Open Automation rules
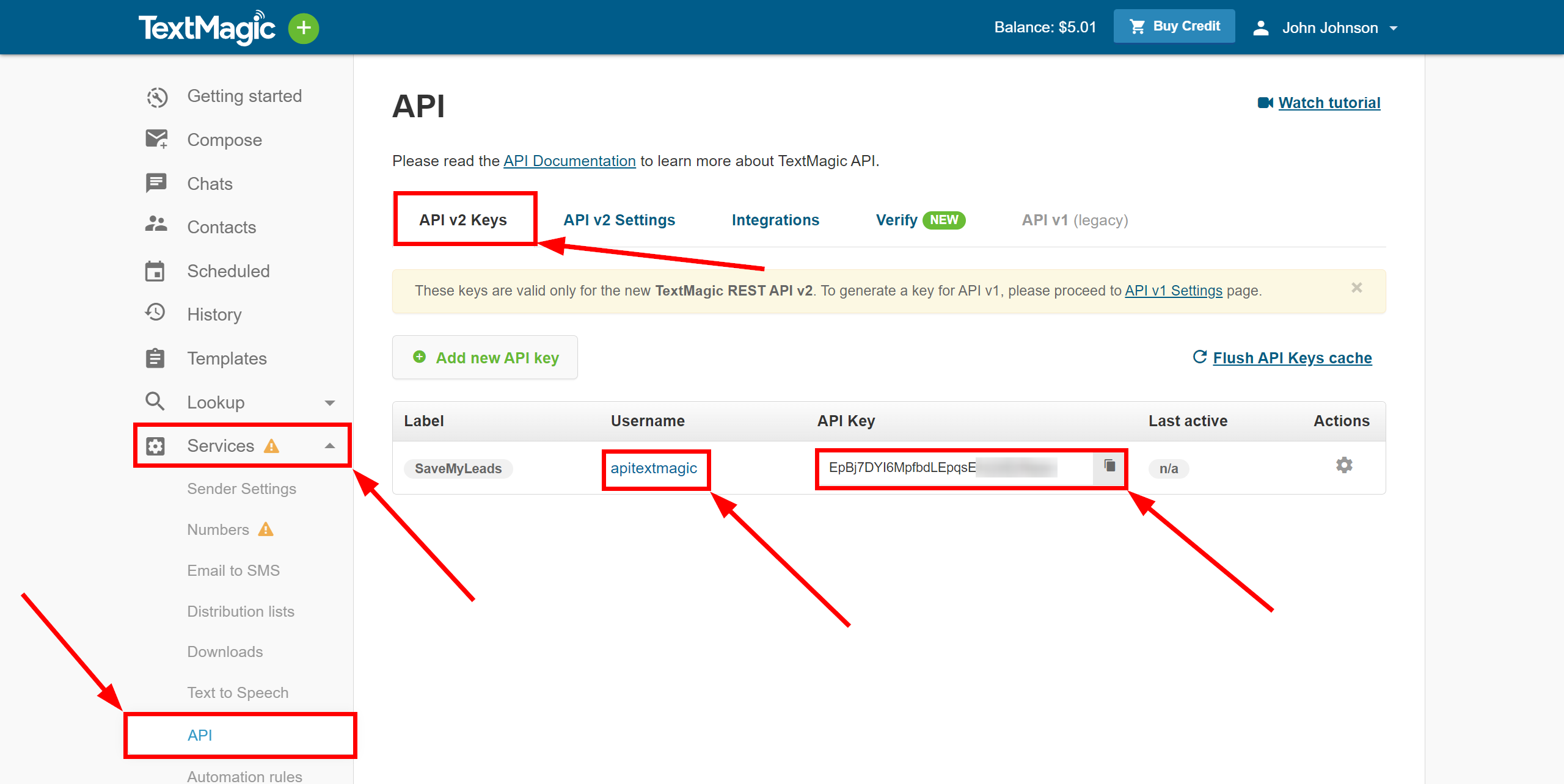1564x784 pixels. 244,776
